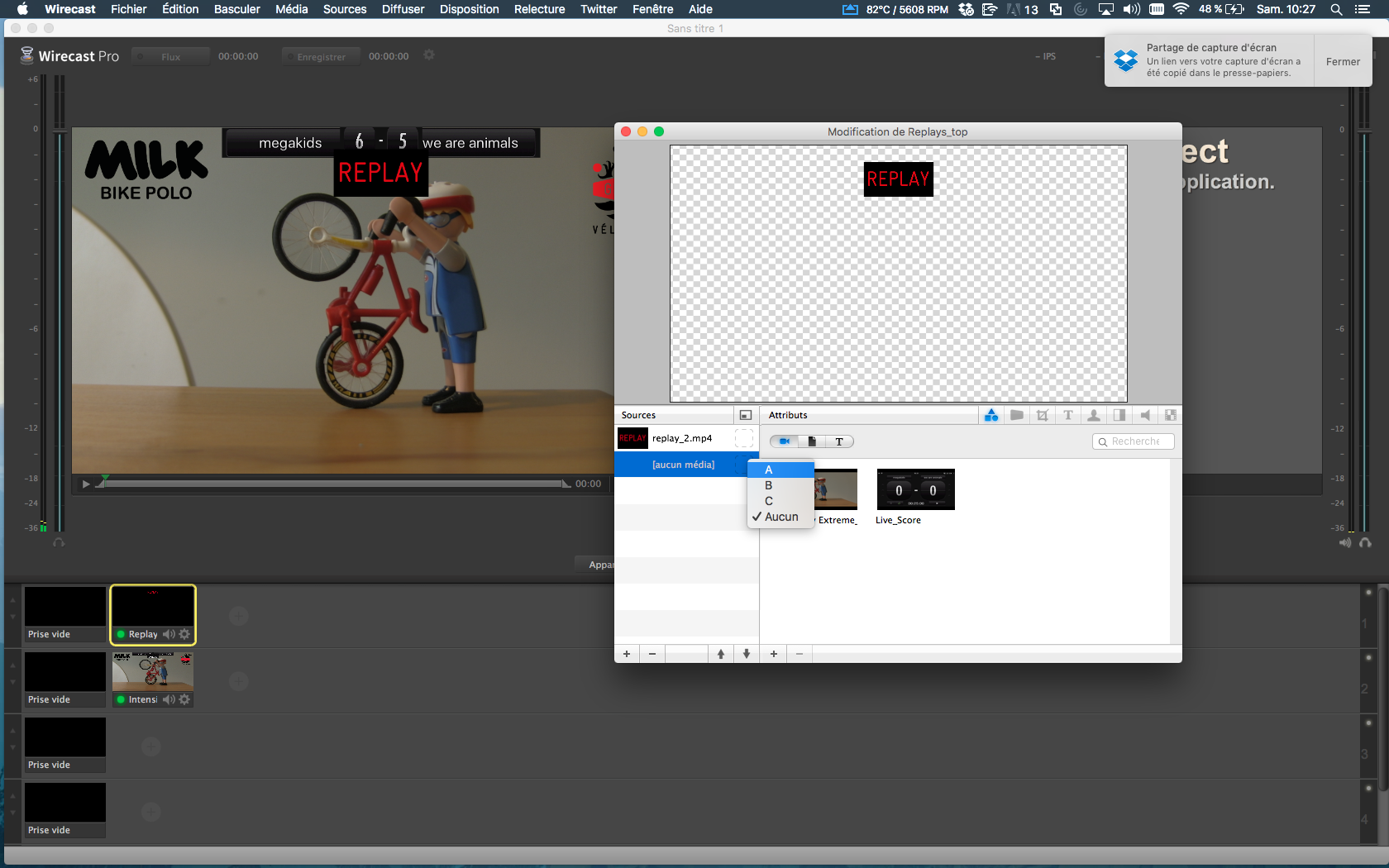Open the Text attributes tab icon
Screen dimensions: 1389x868
pos(1068,415)
